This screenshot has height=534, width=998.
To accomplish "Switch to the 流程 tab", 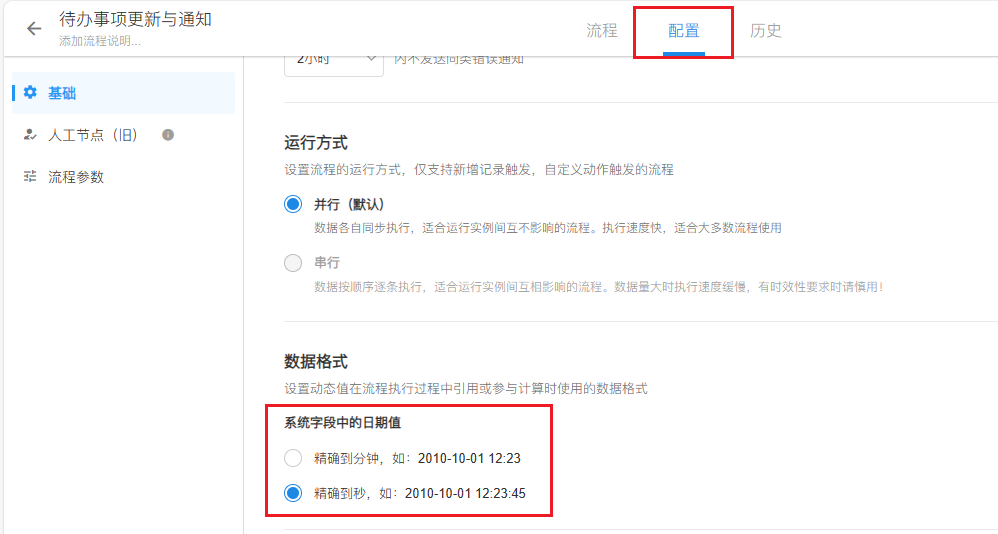I will click(602, 31).
